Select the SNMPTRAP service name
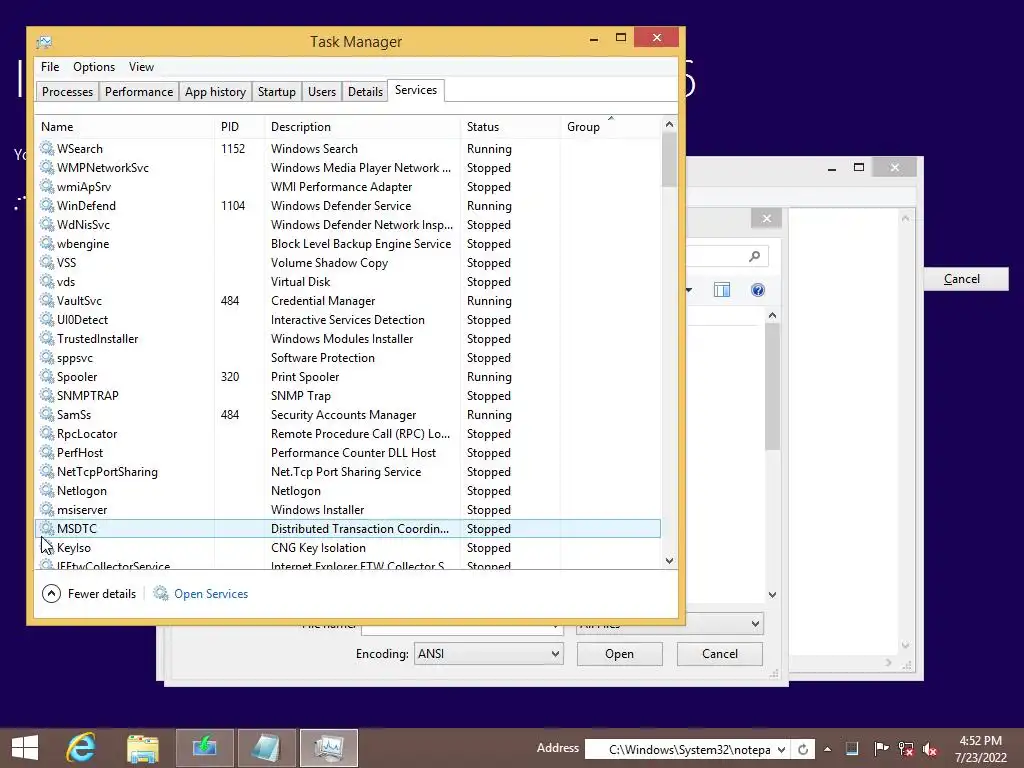The width and height of the screenshot is (1024, 768). [x=88, y=396]
